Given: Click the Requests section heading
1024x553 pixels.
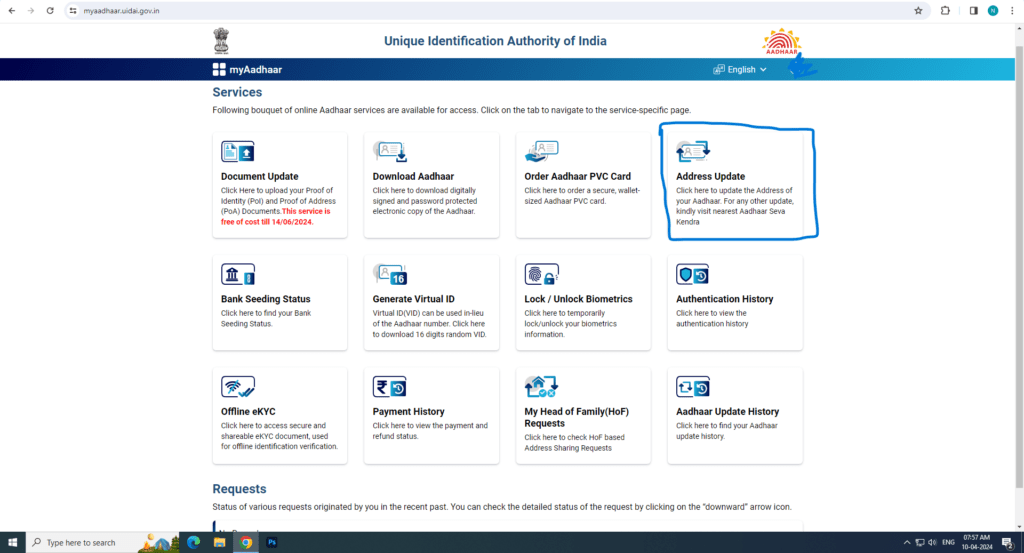Looking at the screenshot, I should click(x=239, y=489).
